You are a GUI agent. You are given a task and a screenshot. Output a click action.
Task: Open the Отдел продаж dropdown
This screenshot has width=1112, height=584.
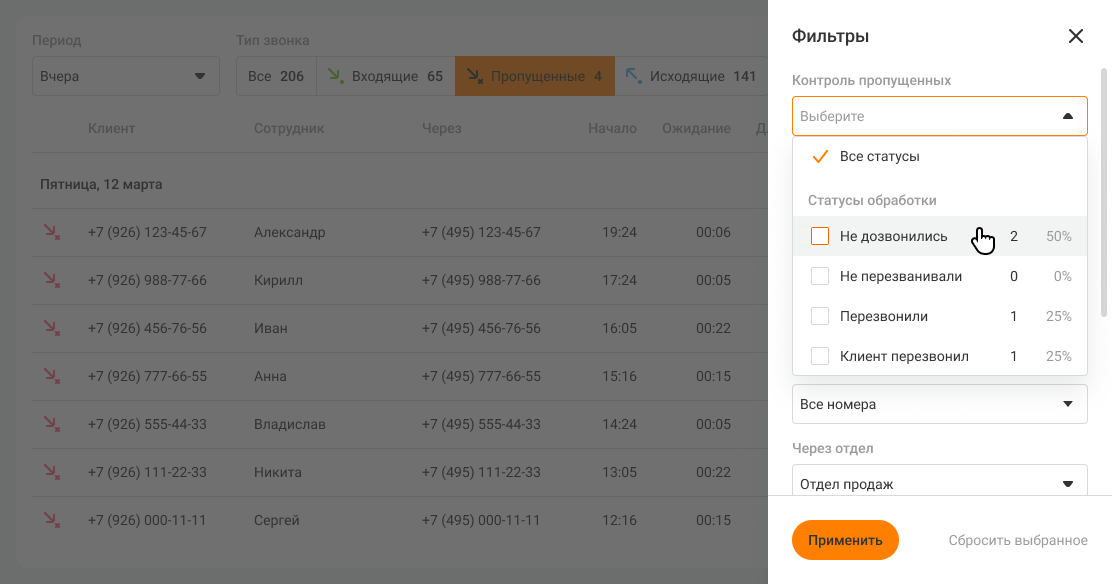[x=939, y=484]
